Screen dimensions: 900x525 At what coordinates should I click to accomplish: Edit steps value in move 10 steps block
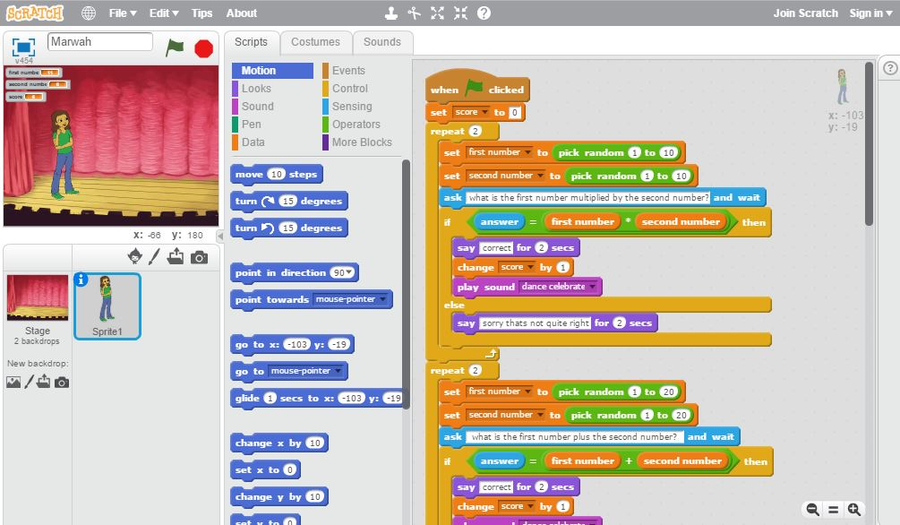(x=277, y=174)
